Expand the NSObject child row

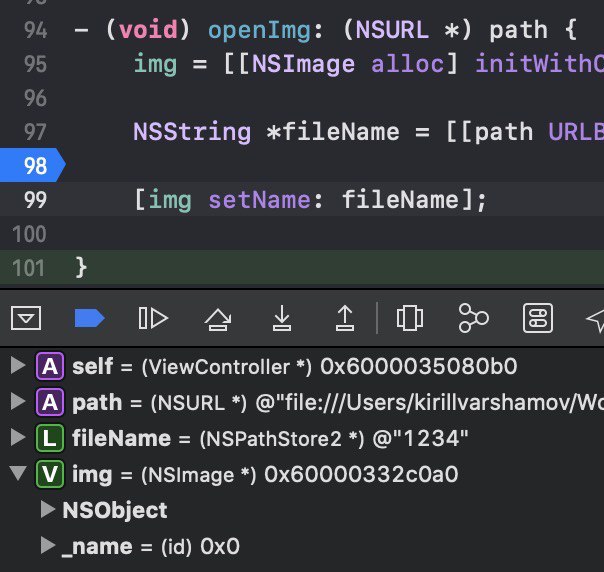point(48,510)
